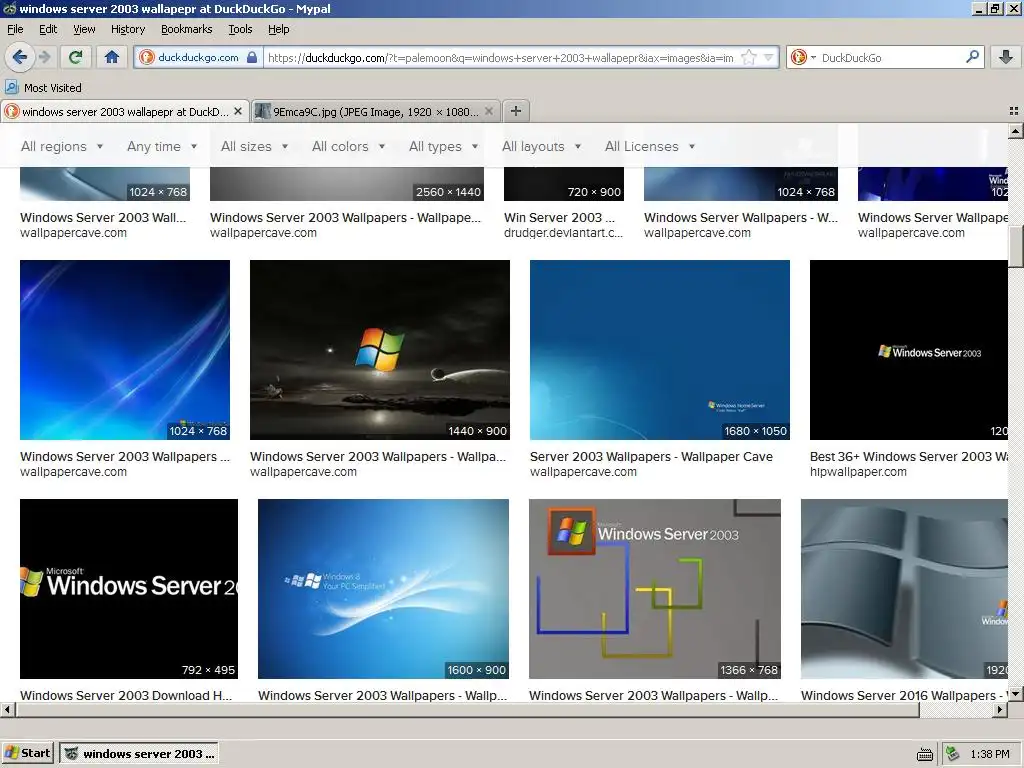This screenshot has height=768, width=1024.
Task: Open a new tab with plus
Action: pos(516,111)
